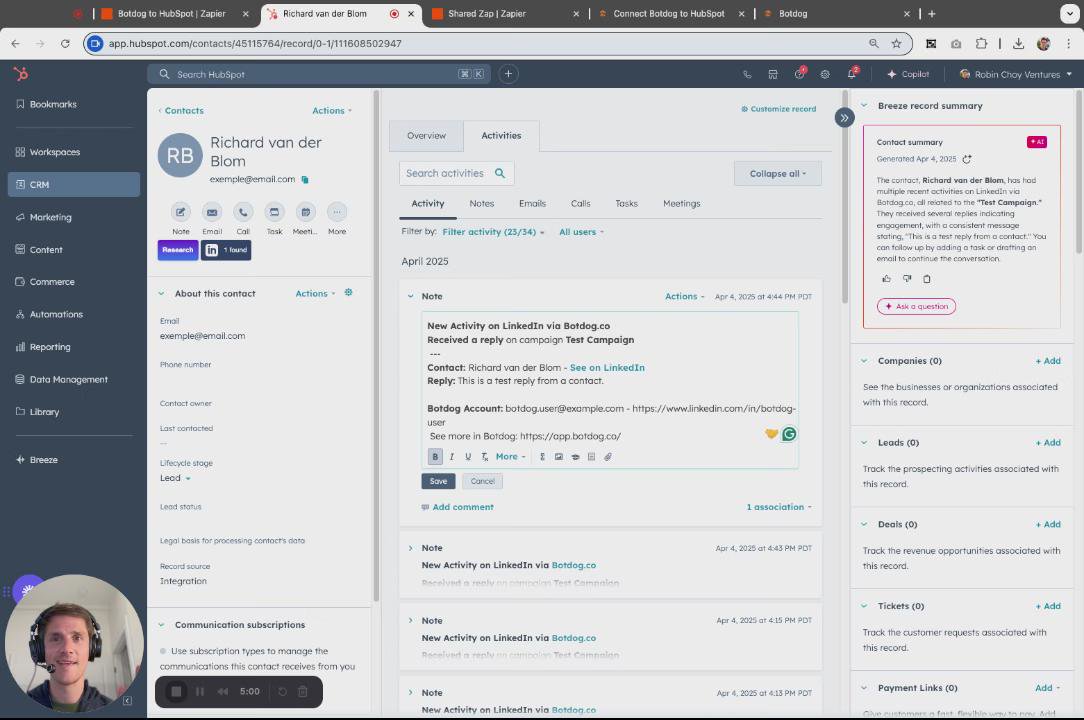
Task: Switch to the Overview tab
Action: pyautogui.click(x=426, y=136)
